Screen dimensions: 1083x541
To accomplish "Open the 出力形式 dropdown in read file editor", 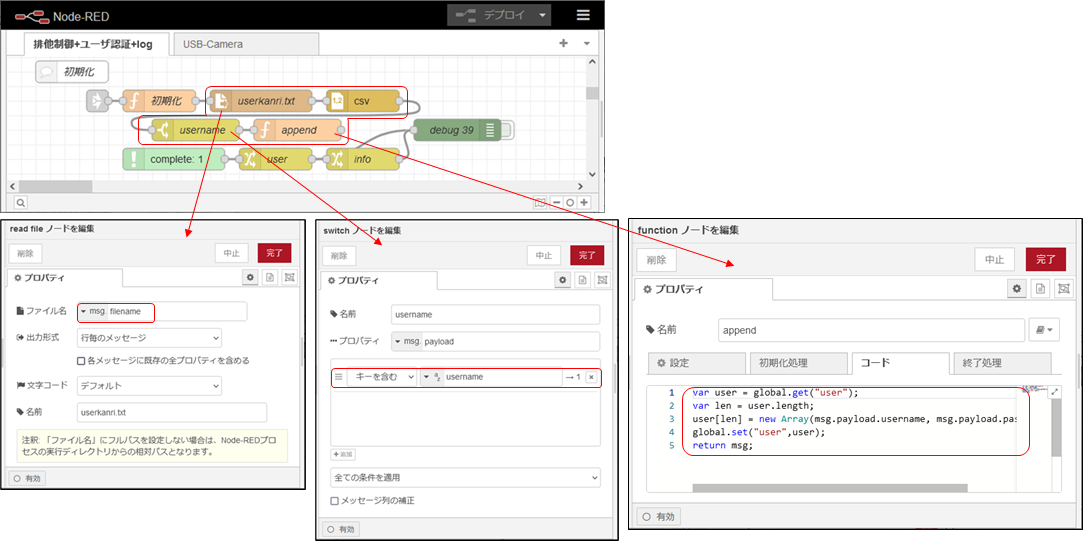I will tap(149, 338).
